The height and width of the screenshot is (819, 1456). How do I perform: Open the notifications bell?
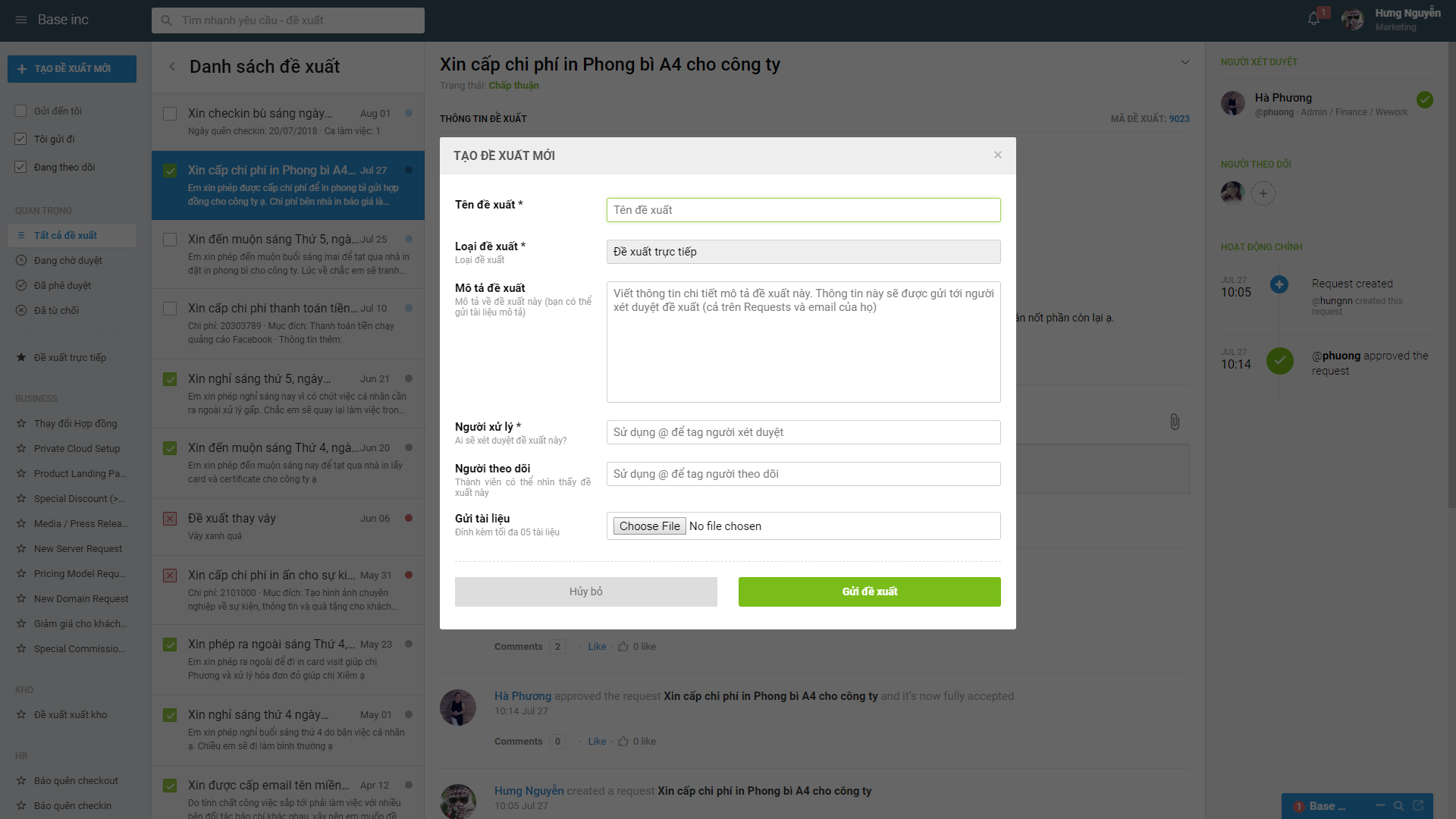click(1314, 19)
